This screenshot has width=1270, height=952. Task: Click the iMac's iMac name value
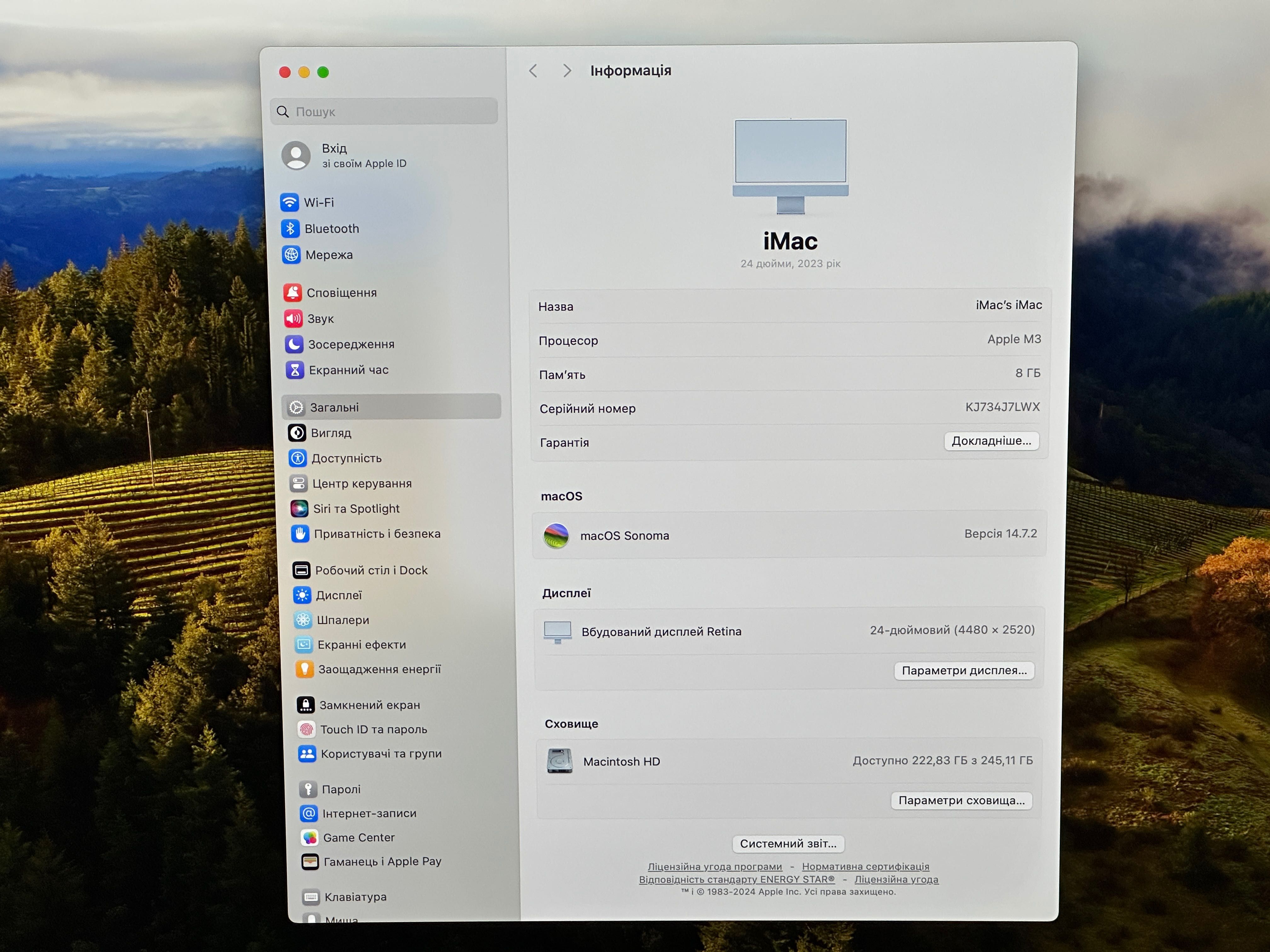[x=1009, y=305]
